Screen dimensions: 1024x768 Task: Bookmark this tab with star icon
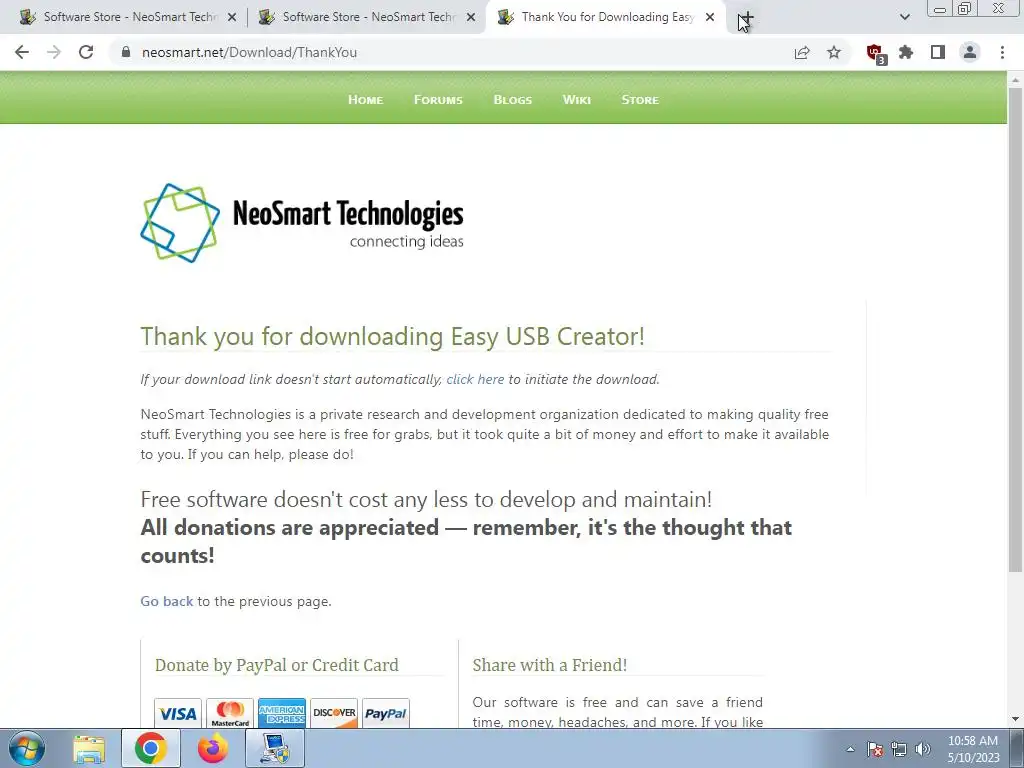point(834,52)
